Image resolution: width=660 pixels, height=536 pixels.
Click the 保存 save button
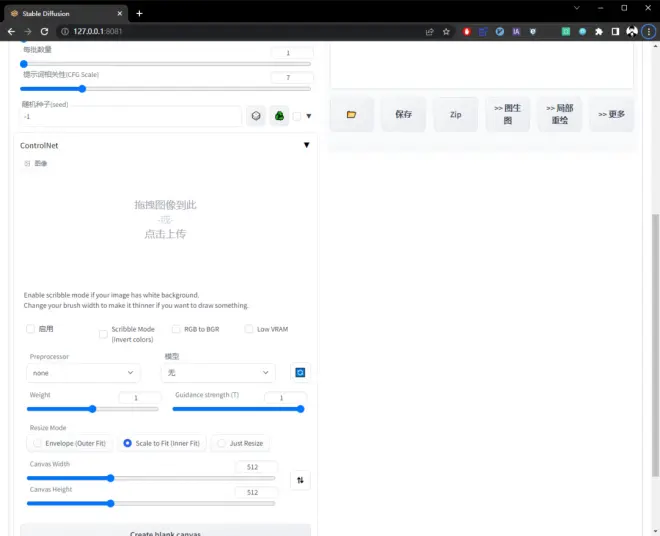[403, 115]
